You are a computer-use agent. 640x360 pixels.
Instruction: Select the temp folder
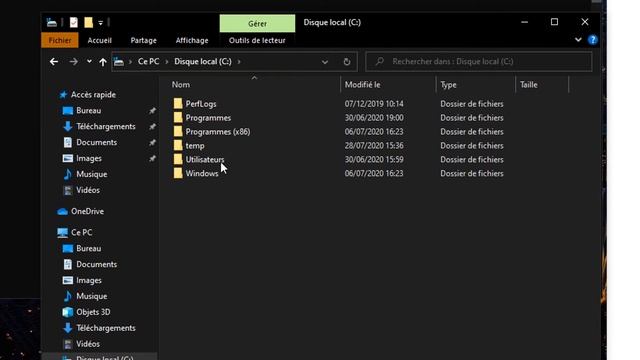(195, 145)
